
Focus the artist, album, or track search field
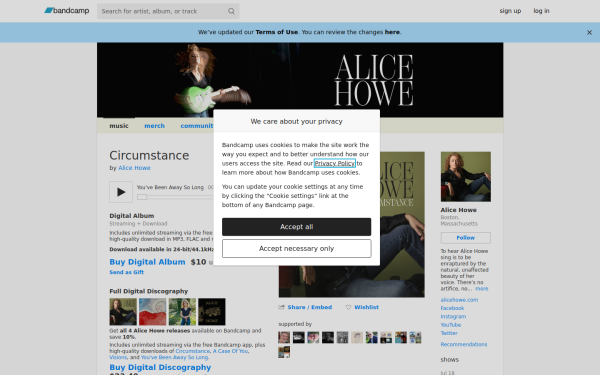tap(168, 11)
